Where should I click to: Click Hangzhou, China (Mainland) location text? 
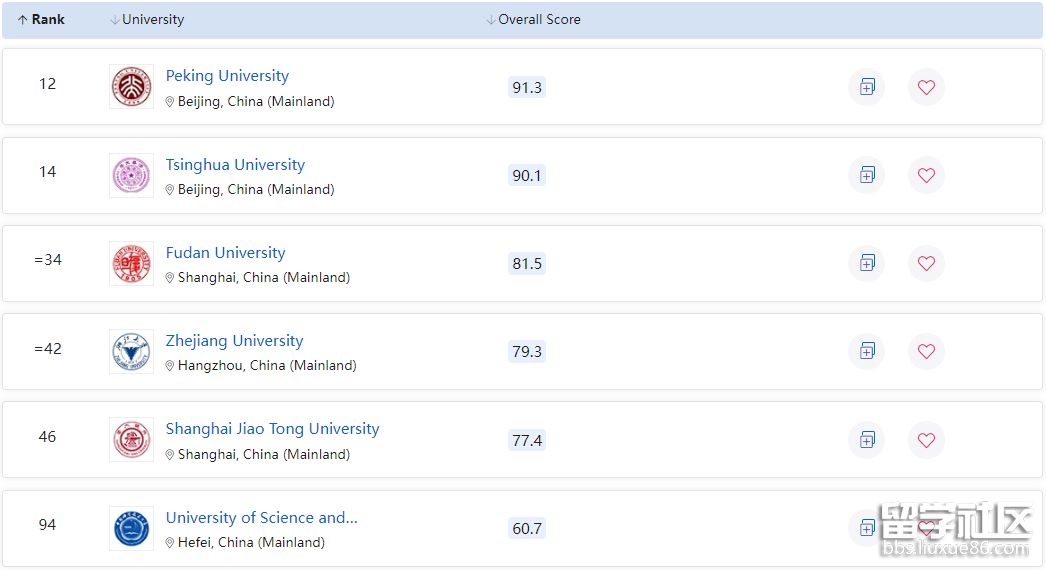pos(267,365)
